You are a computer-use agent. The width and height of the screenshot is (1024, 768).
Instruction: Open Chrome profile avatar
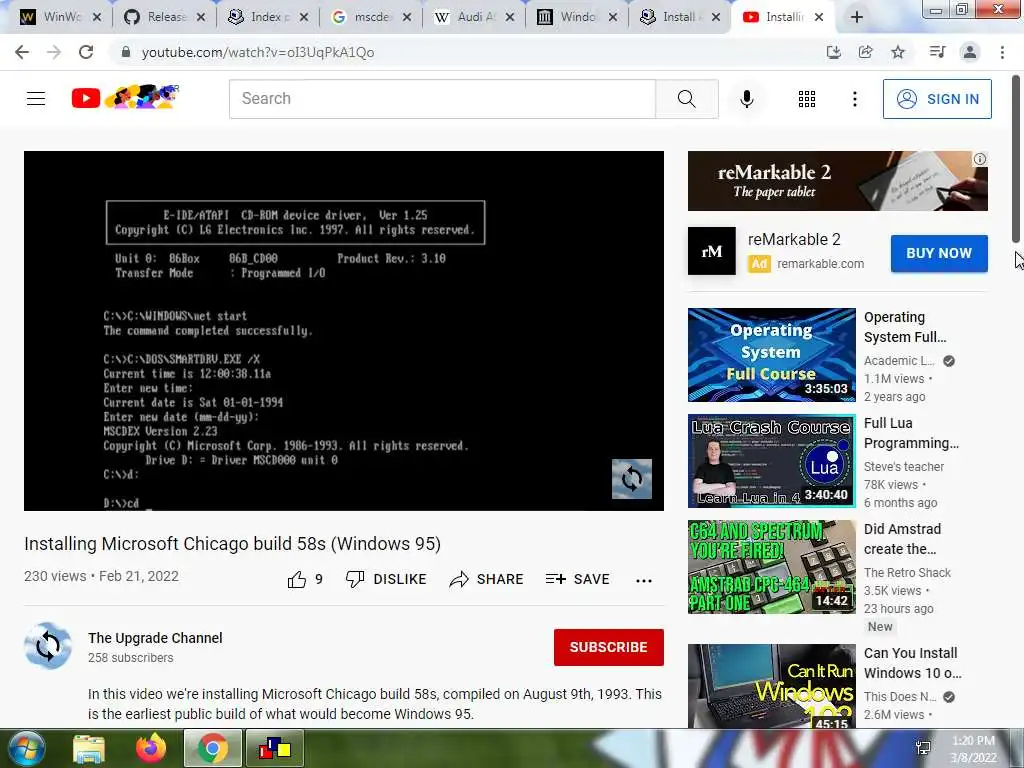(x=970, y=52)
